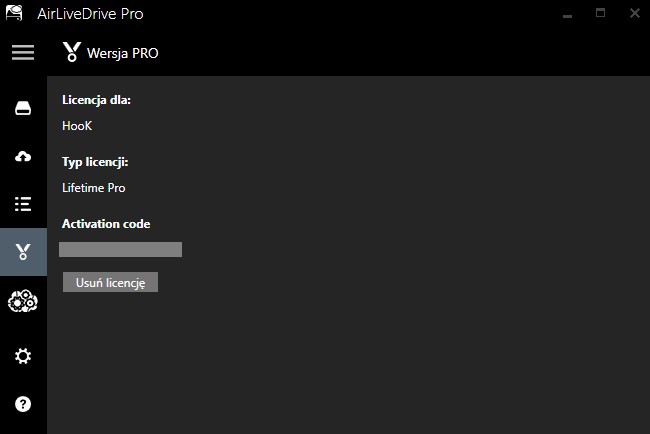Open the hamburger menu
The image size is (650, 434).
[x=23, y=53]
